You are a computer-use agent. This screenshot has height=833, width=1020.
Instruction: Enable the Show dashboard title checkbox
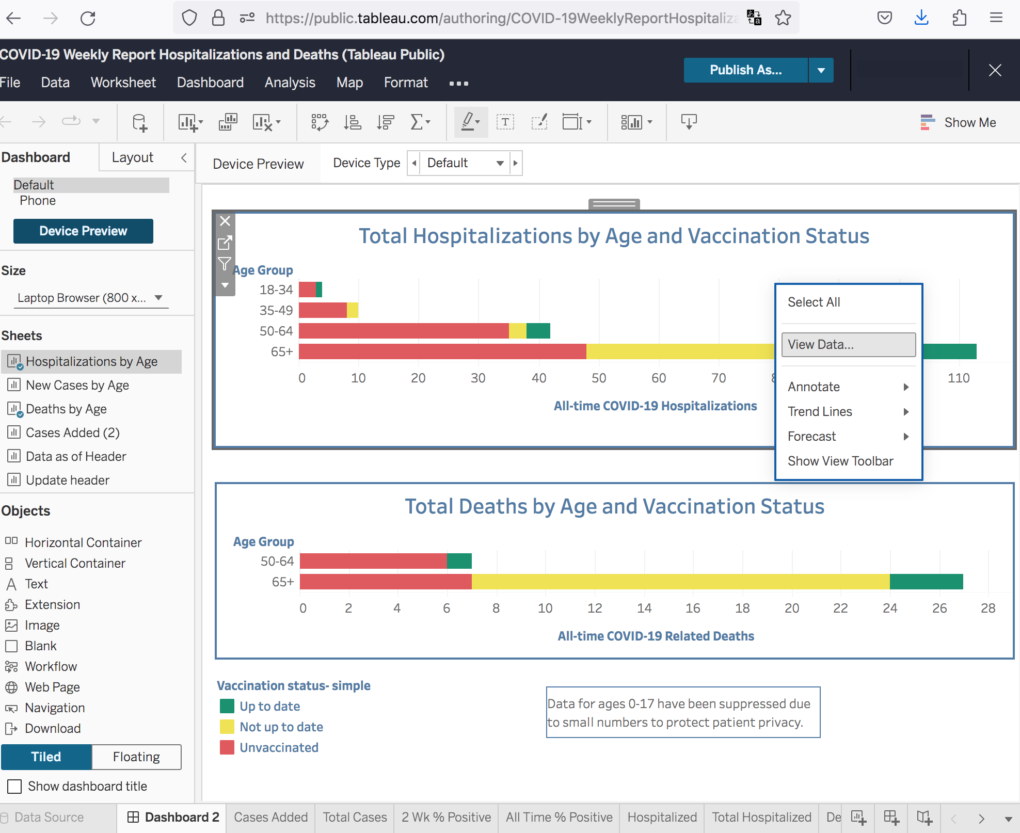click(x=14, y=786)
